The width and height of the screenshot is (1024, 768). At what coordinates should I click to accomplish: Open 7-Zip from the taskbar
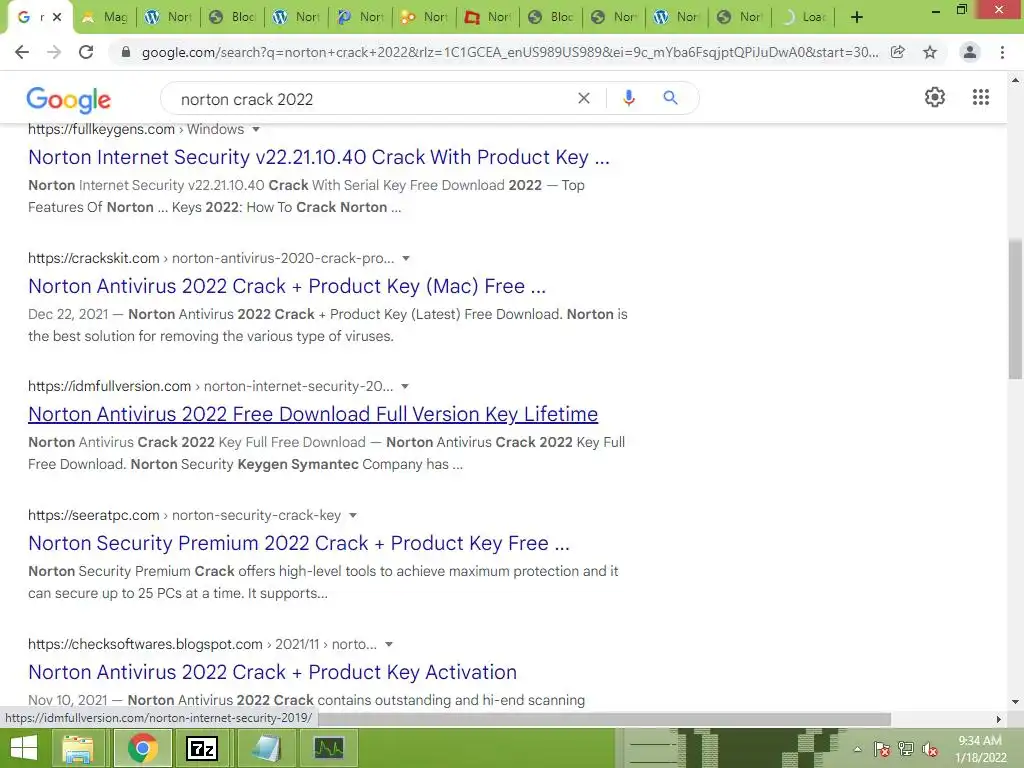click(x=202, y=748)
